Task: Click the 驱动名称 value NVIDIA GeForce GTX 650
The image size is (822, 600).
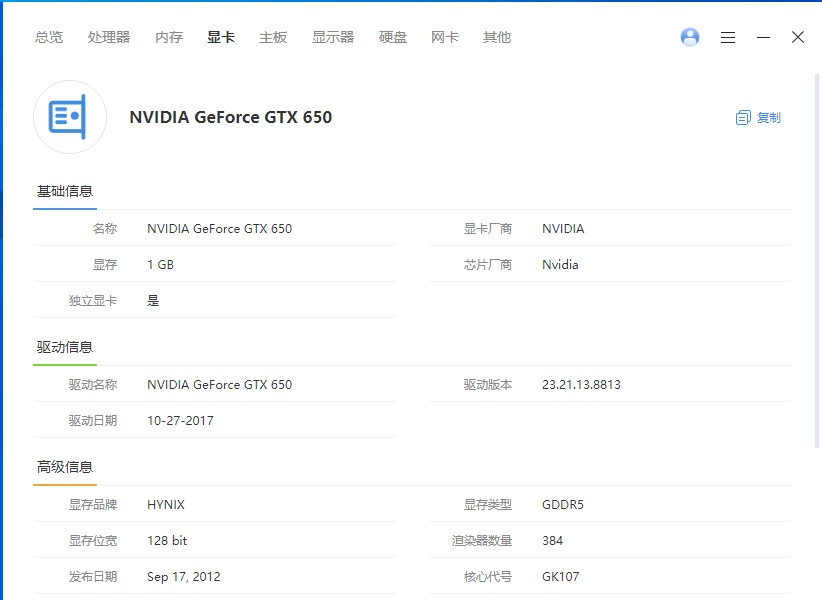Action: point(220,385)
